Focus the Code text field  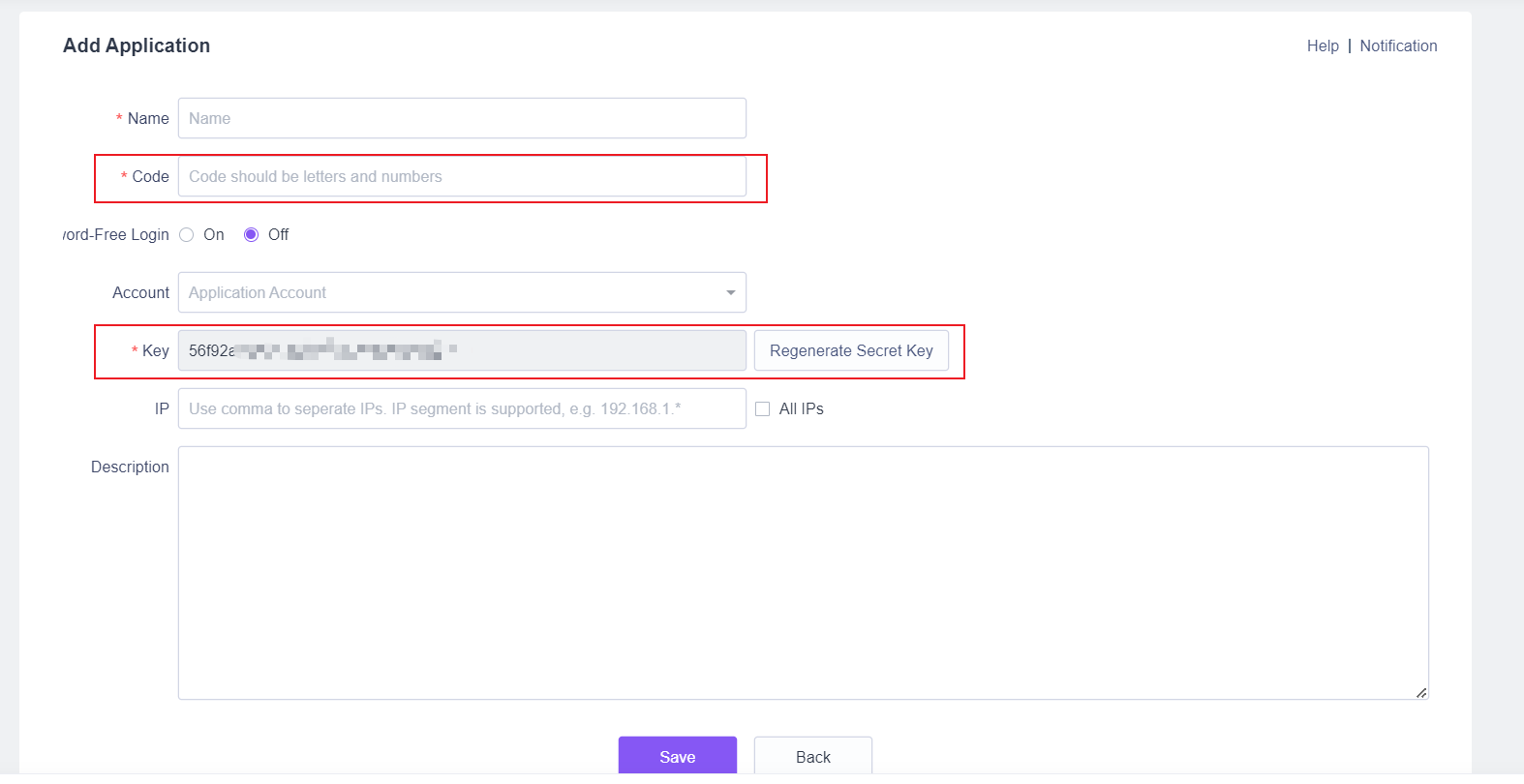(x=462, y=176)
